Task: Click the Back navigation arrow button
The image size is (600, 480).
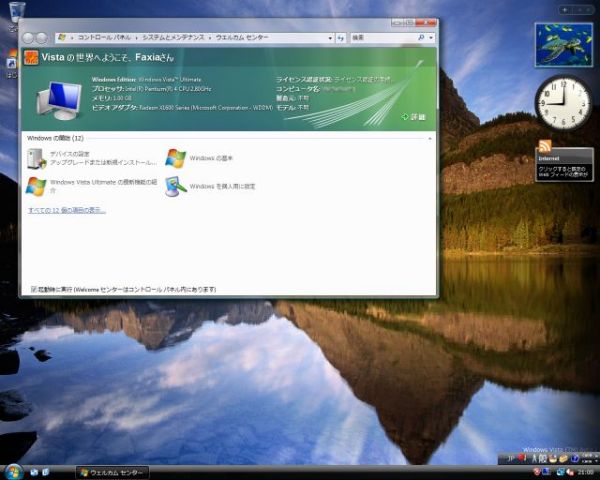Action: tap(29, 37)
